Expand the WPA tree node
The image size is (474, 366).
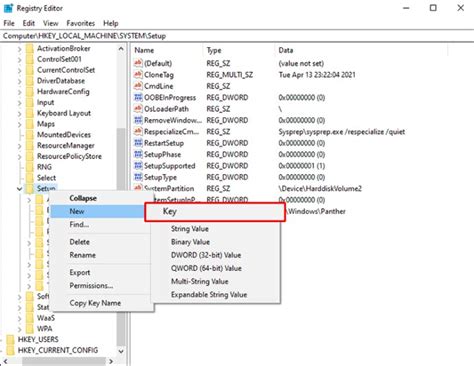tap(19, 329)
